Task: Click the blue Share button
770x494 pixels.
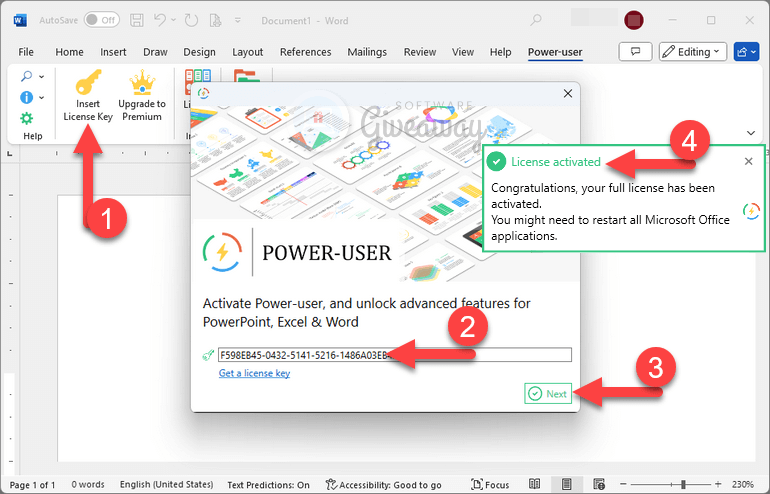Action: (746, 52)
